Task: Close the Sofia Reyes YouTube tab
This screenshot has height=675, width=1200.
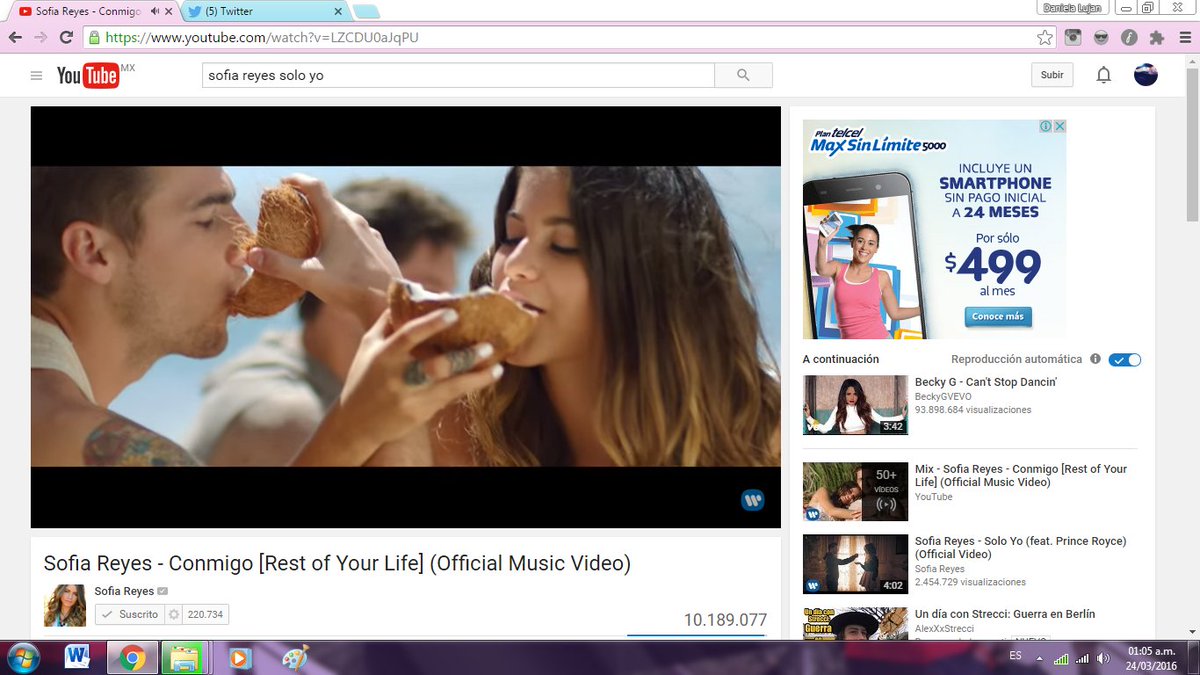Action: click(x=171, y=11)
